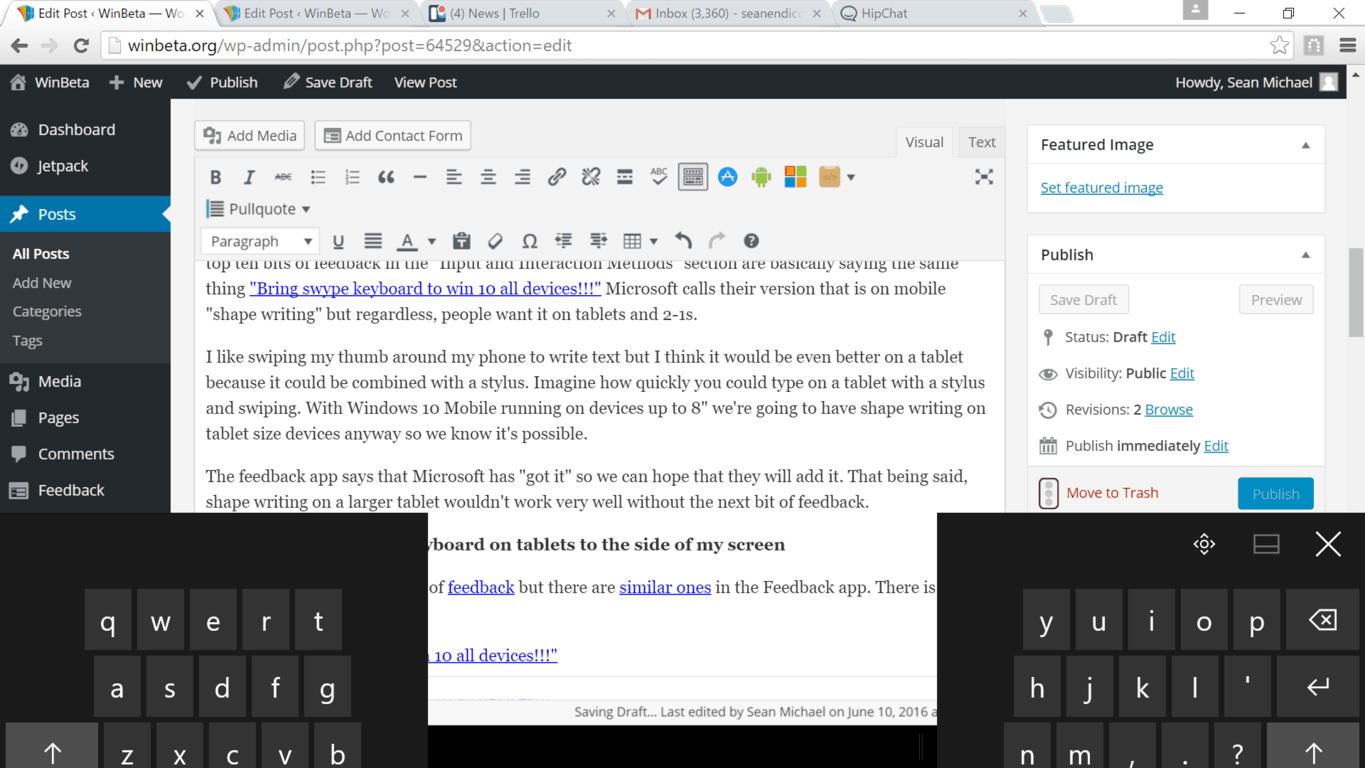Click the blue Publish button
Viewport: 1365px width, 768px height.
[1275, 494]
